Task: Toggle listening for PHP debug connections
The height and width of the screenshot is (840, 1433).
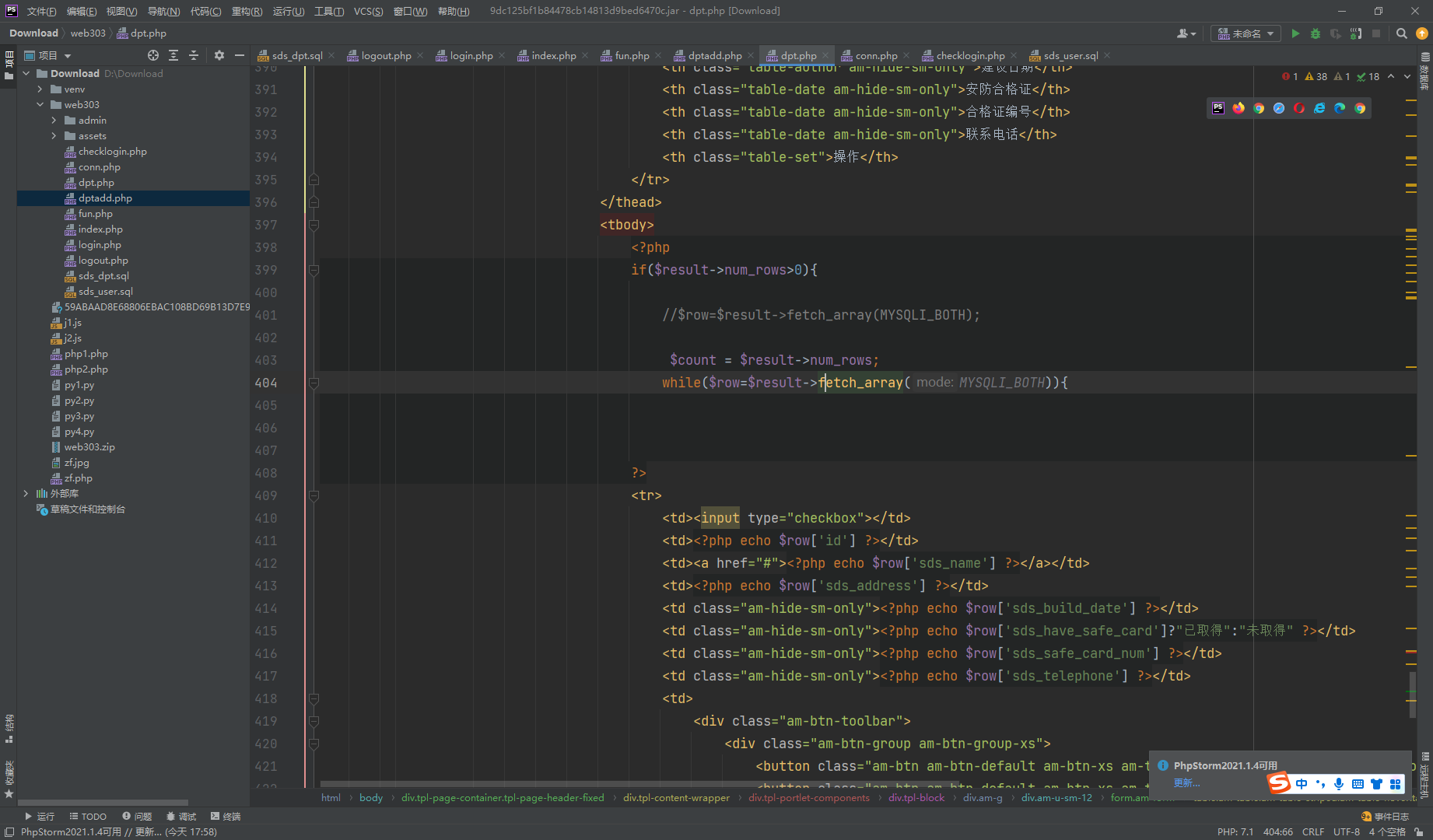Action: tap(1356, 33)
